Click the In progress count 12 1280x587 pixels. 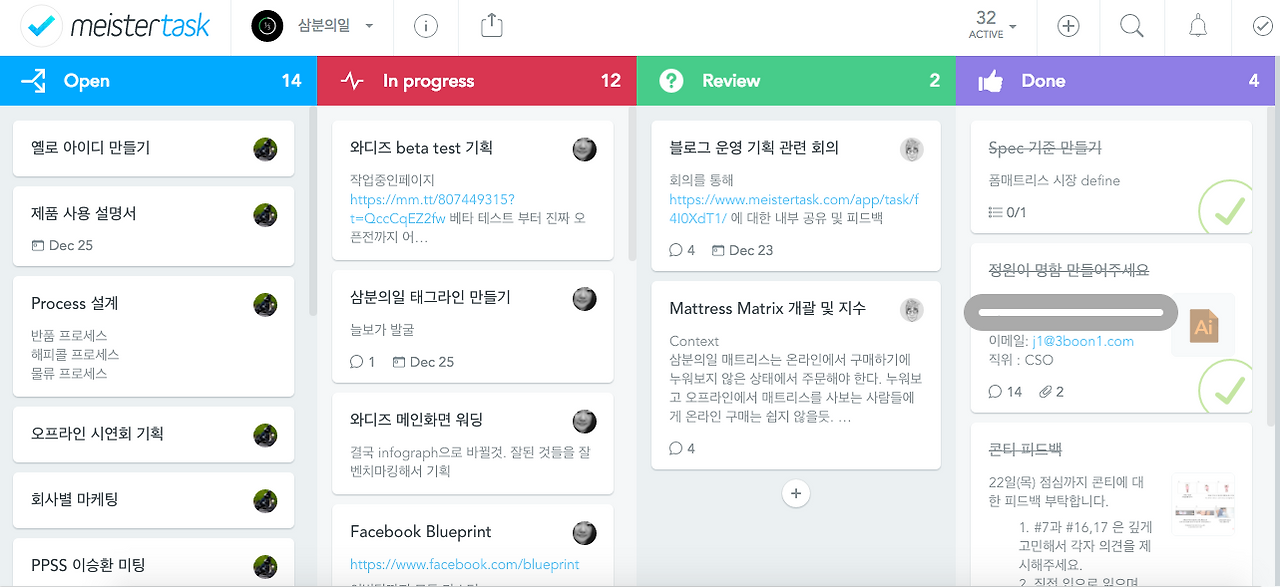pos(611,81)
